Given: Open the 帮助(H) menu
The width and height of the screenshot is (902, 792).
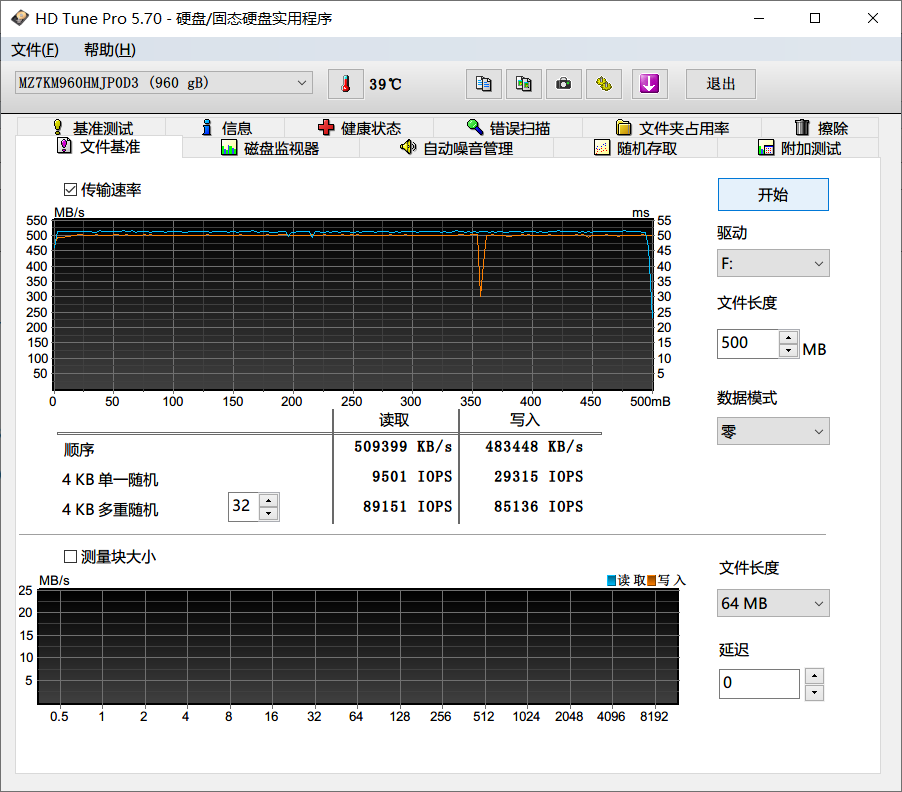Looking at the screenshot, I should (110, 50).
